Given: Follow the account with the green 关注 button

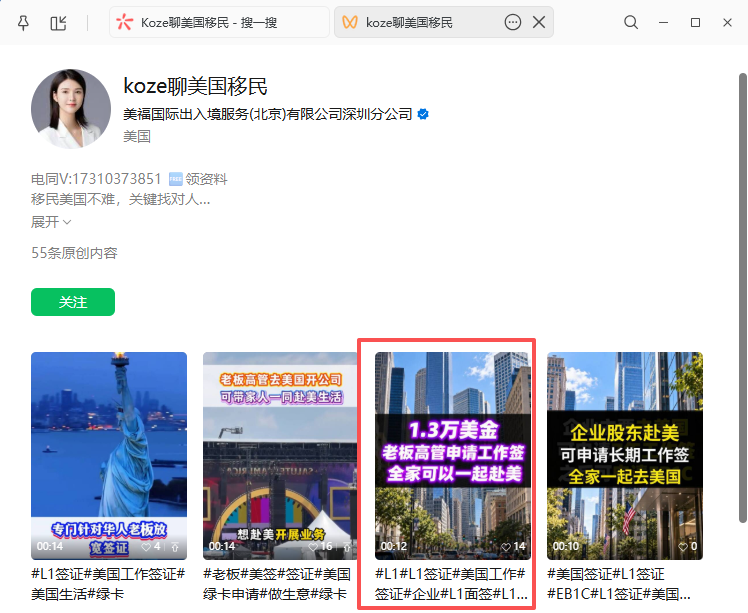Looking at the screenshot, I should [x=73, y=302].
